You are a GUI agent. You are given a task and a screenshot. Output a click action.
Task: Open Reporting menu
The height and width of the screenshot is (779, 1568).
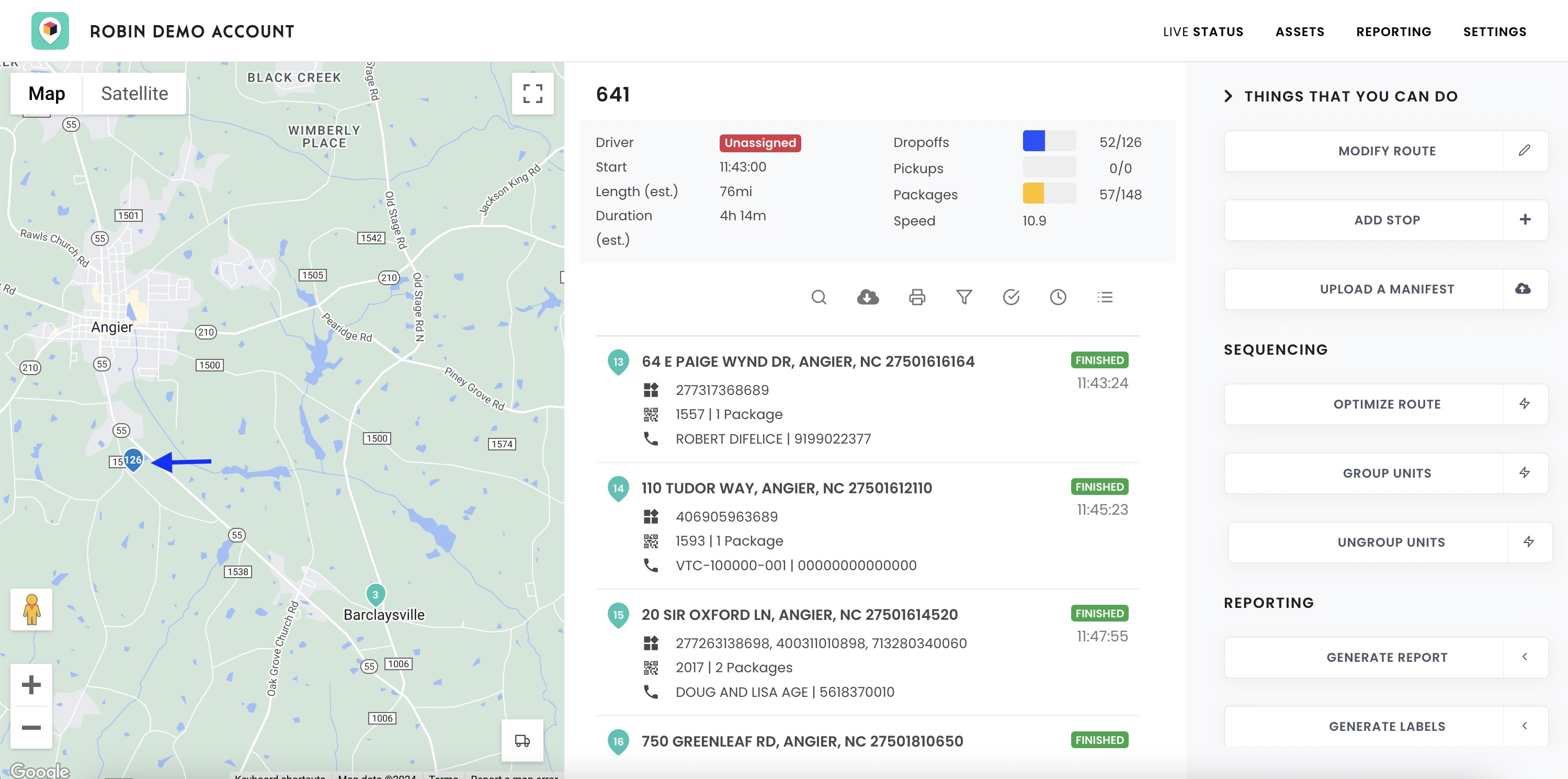[x=1393, y=32]
